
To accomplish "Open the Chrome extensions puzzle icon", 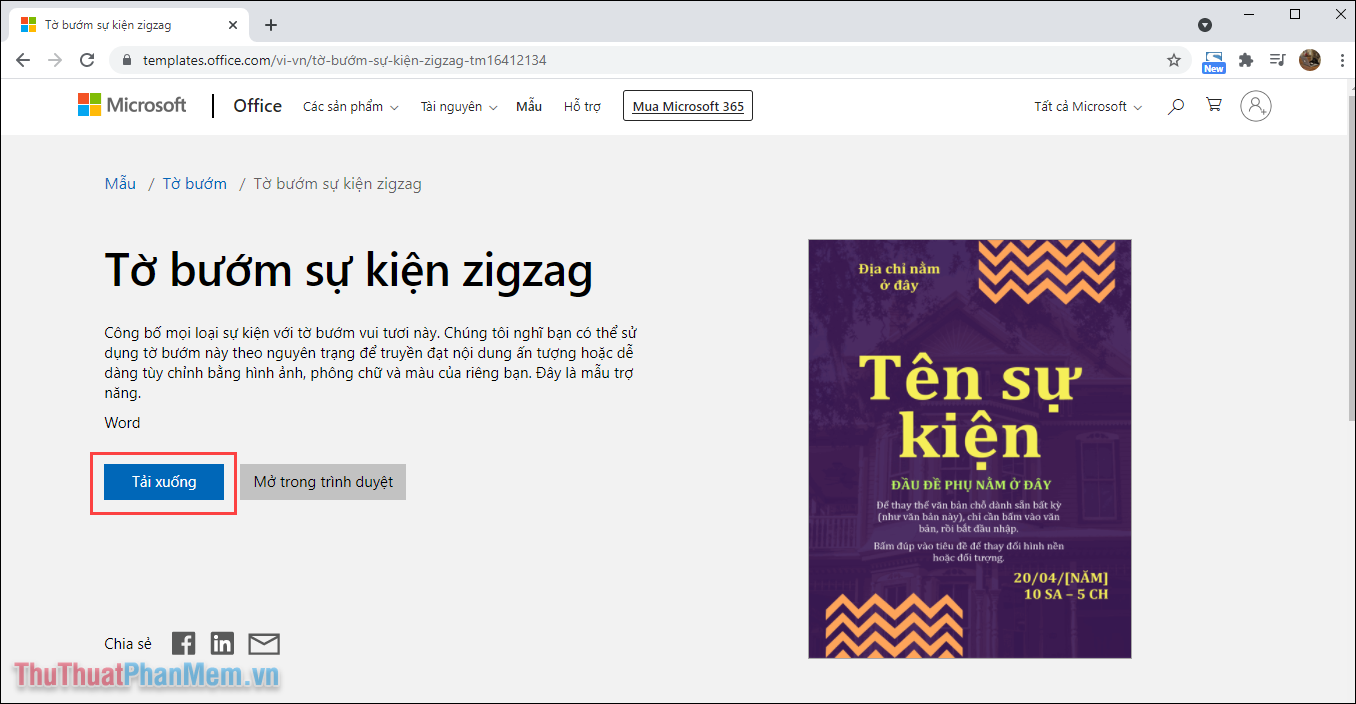I will pyautogui.click(x=1246, y=60).
